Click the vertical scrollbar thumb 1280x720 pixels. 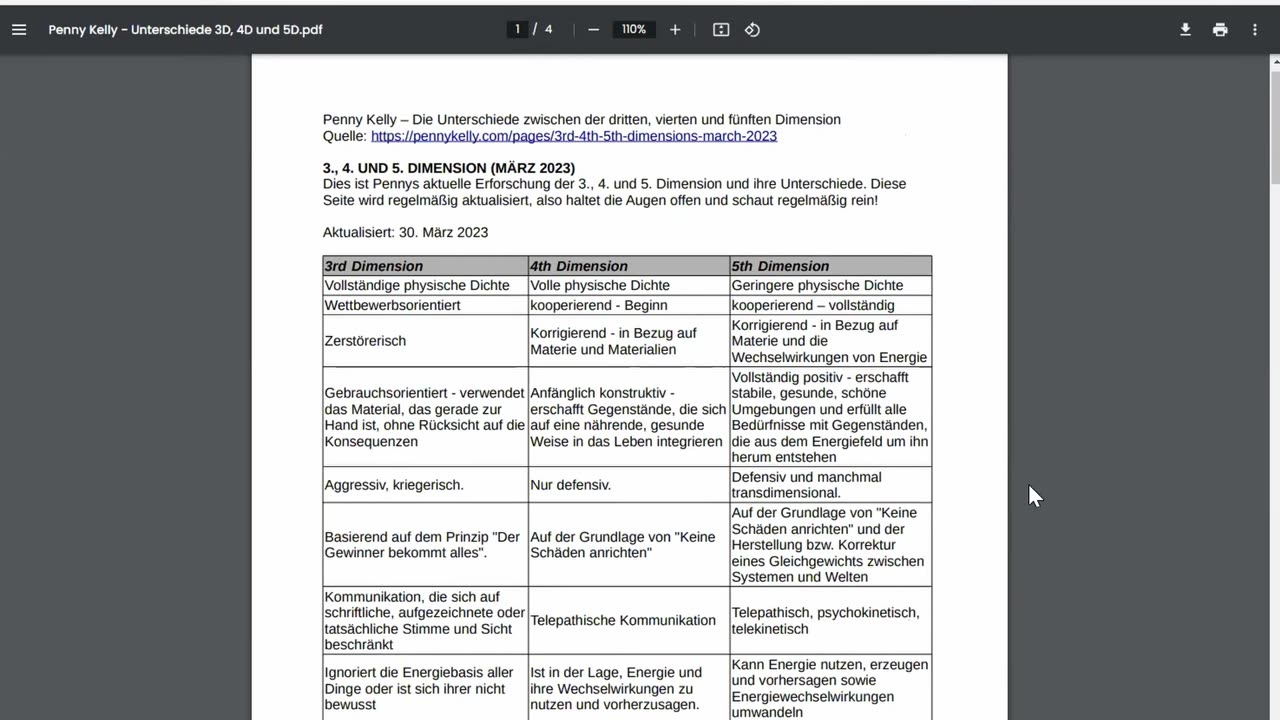[x=1274, y=128]
